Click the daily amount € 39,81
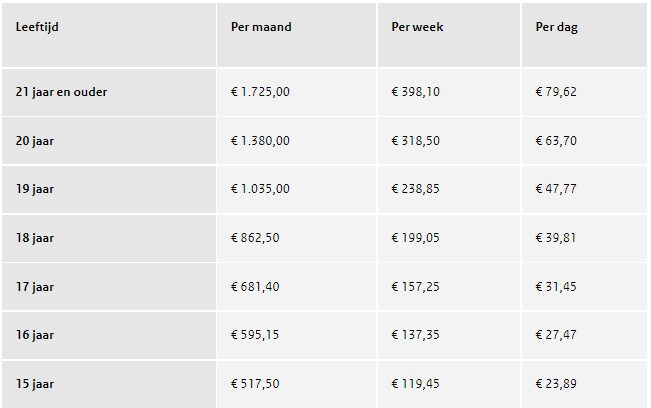Viewport: 651px width, 408px height. 556,238
